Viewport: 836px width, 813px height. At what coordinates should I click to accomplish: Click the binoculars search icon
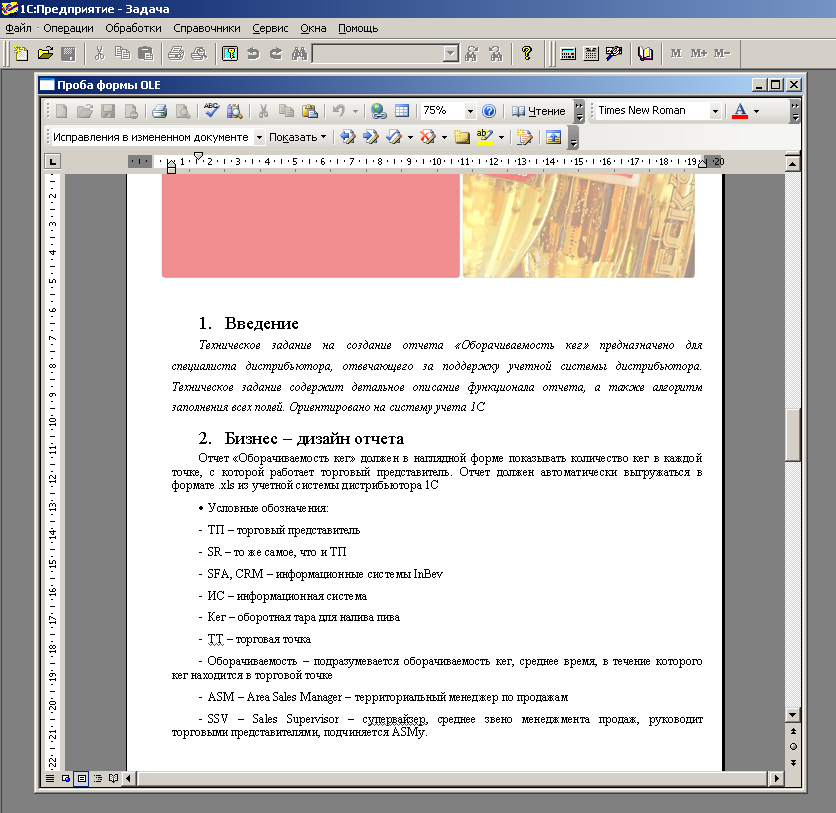click(298, 53)
